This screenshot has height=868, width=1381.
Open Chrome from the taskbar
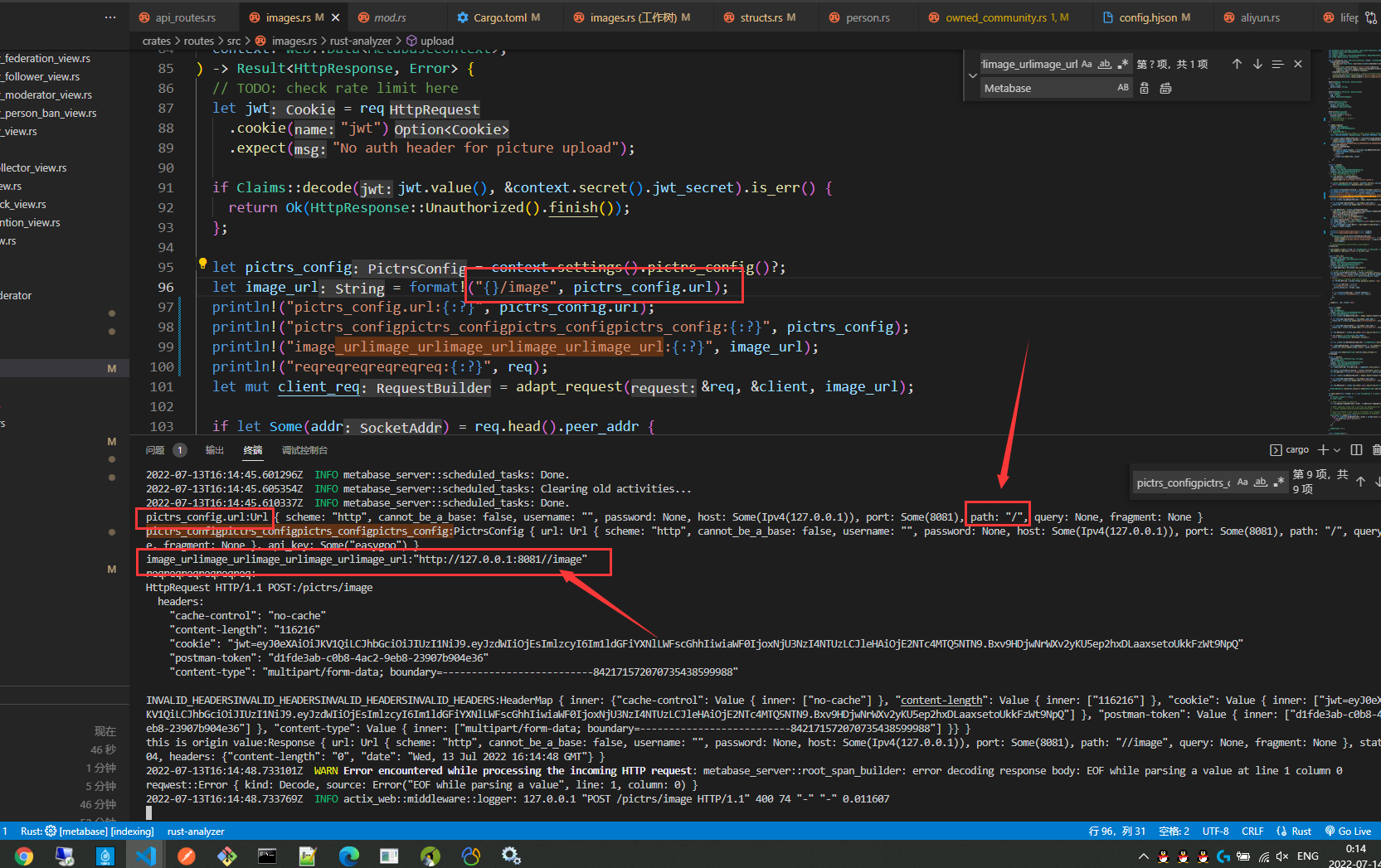pyautogui.click(x=24, y=856)
